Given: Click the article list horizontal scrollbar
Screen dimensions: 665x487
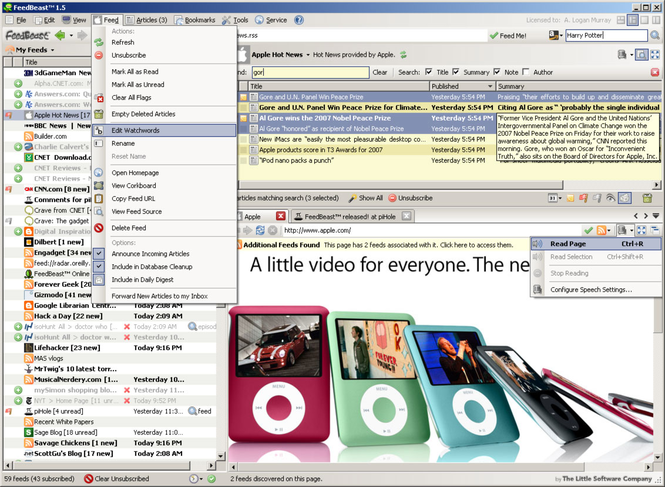Looking at the screenshot, I should (x=401, y=185).
